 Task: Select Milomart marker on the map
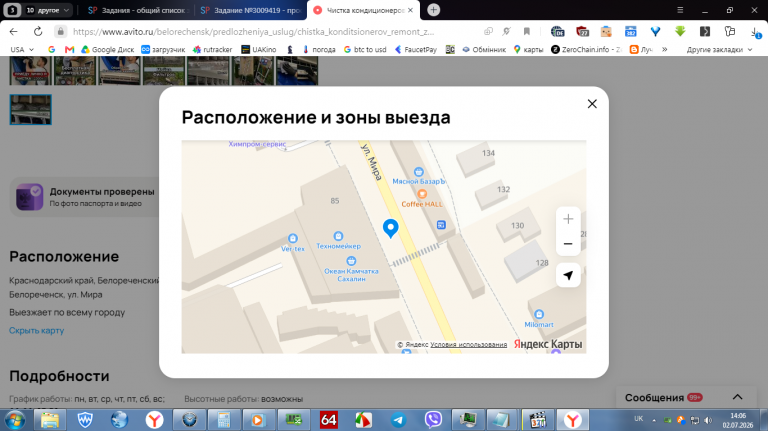(539, 319)
